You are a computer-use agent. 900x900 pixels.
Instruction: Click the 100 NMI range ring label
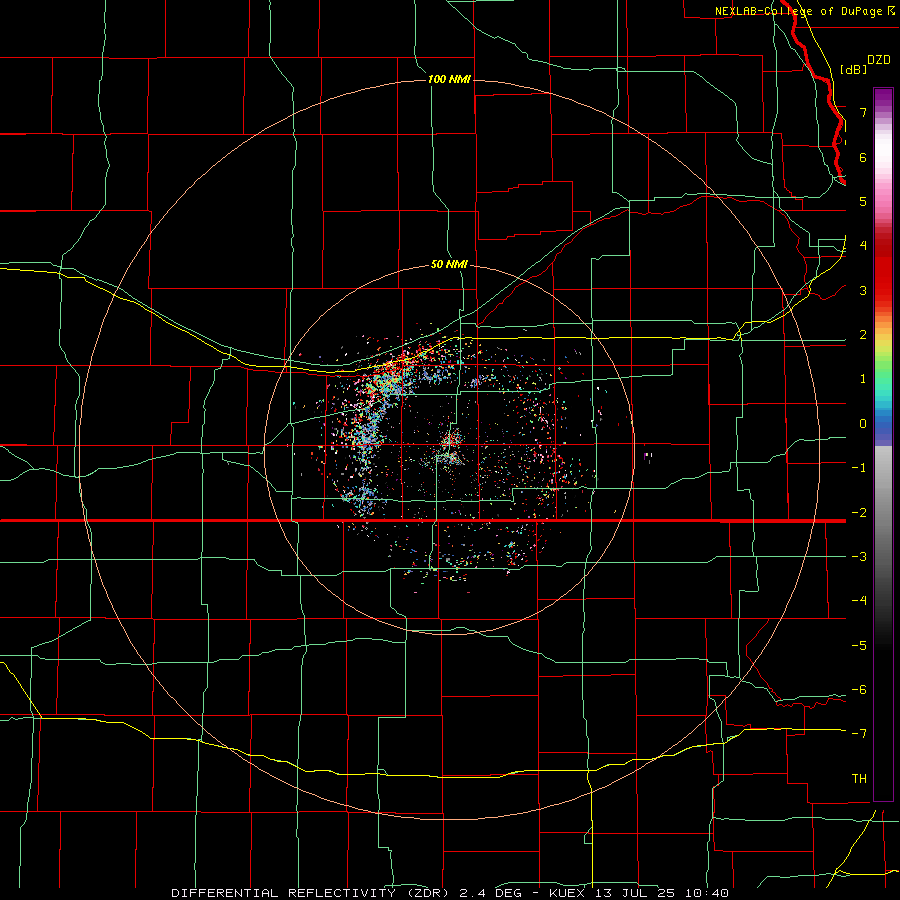click(449, 79)
